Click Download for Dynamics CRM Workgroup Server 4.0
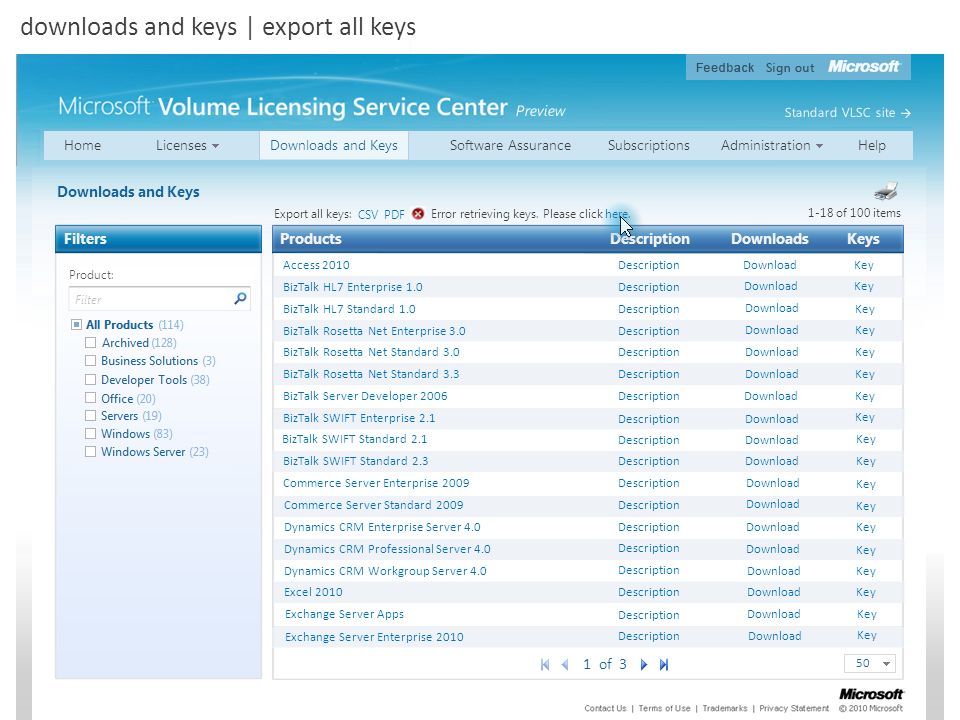The height and width of the screenshot is (720, 960). click(x=773, y=571)
